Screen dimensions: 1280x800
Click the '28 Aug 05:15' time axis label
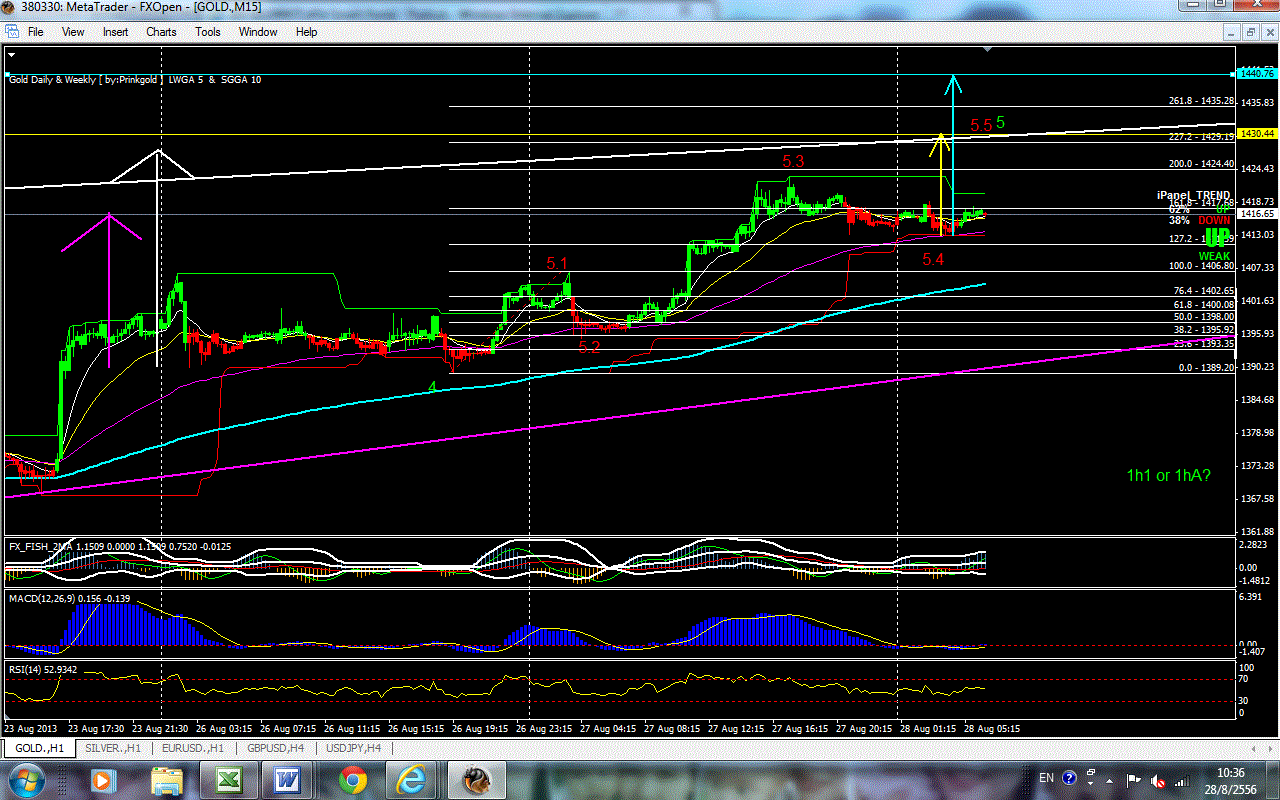pyautogui.click(x=990, y=728)
